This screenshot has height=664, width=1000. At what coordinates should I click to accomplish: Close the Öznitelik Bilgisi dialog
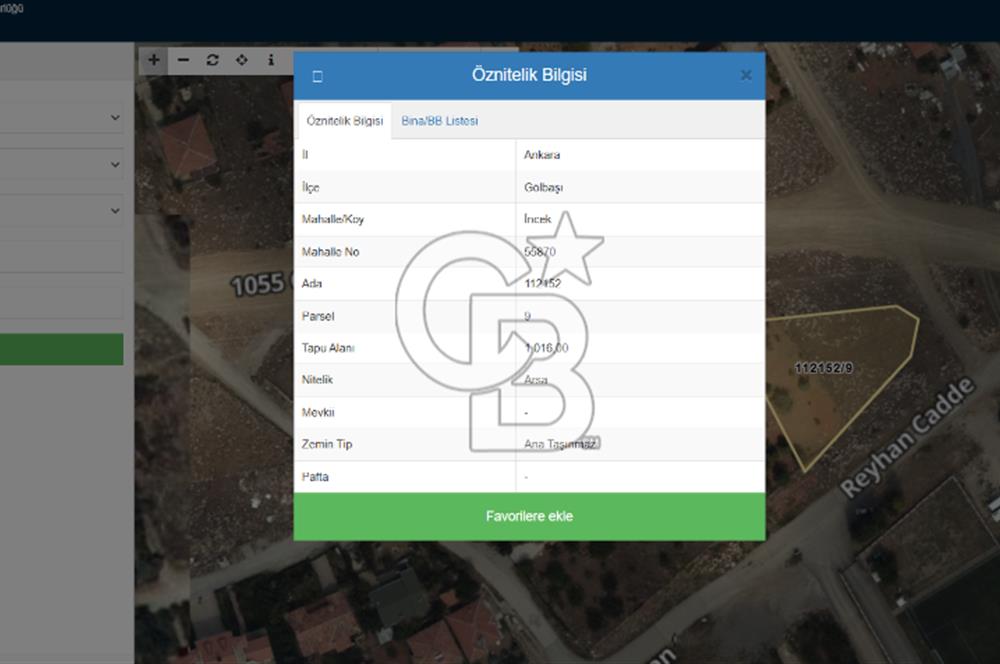pos(746,75)
